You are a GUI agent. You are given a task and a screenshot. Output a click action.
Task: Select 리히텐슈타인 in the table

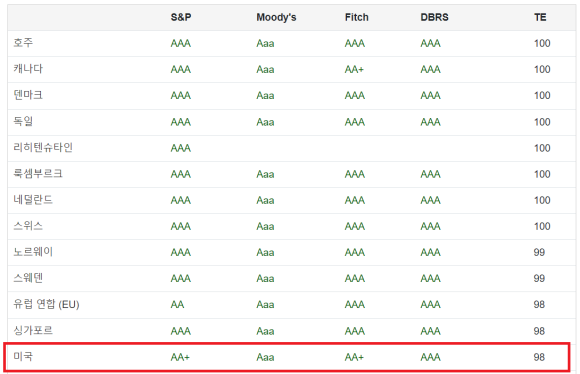[43, 147]
